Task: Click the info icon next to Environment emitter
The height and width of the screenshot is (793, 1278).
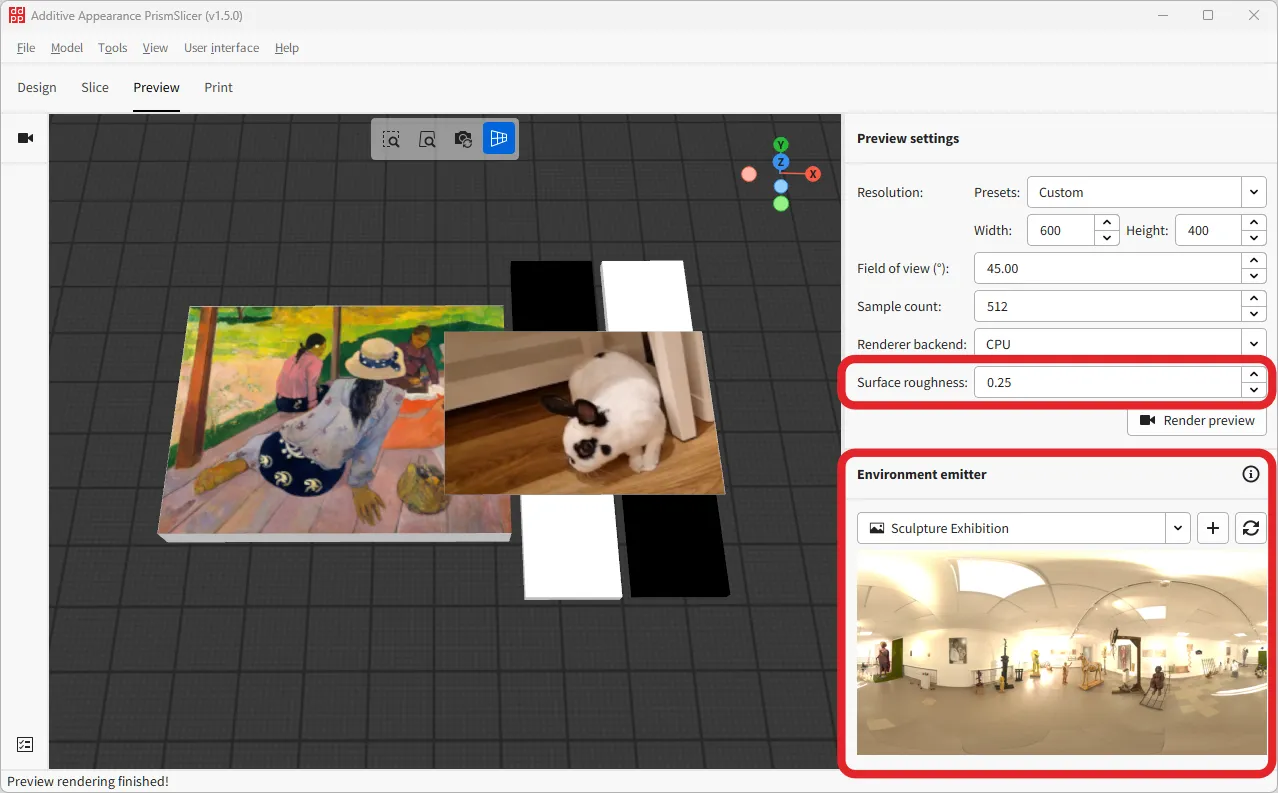Action: [1250, 474]
